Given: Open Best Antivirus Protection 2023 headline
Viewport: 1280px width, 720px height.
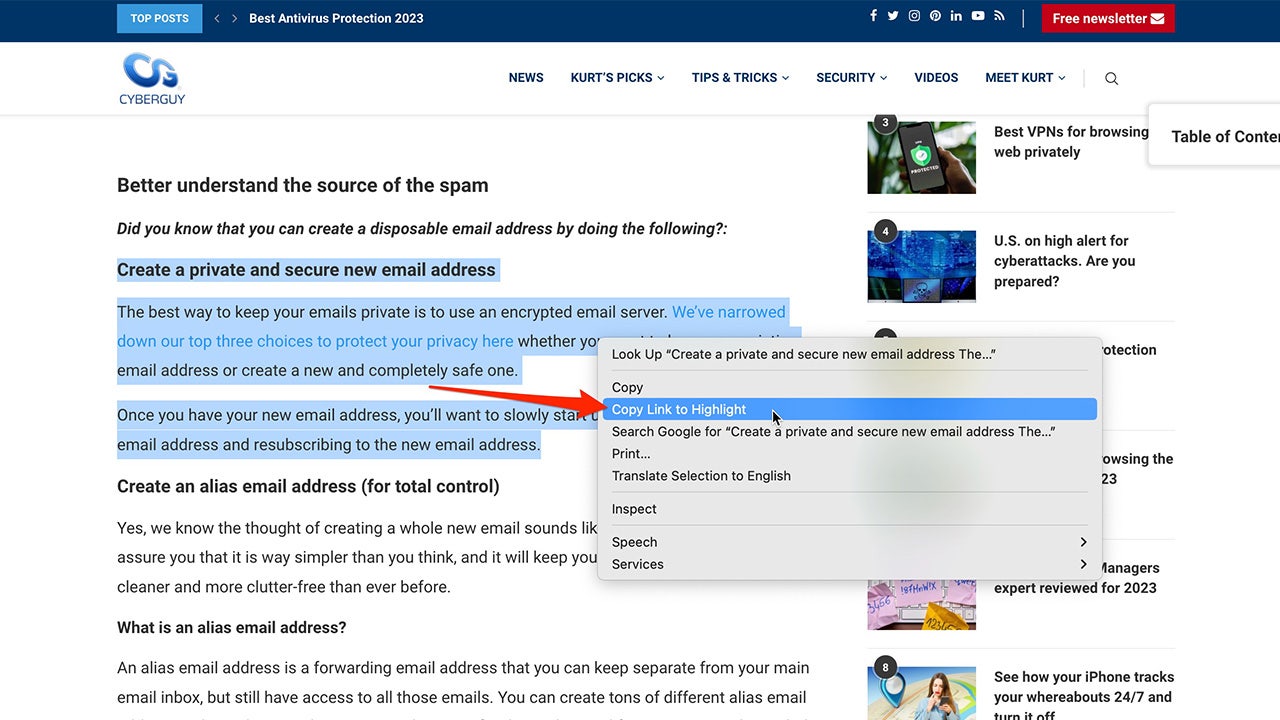Looking at the screenshot, I should [336, 18].
